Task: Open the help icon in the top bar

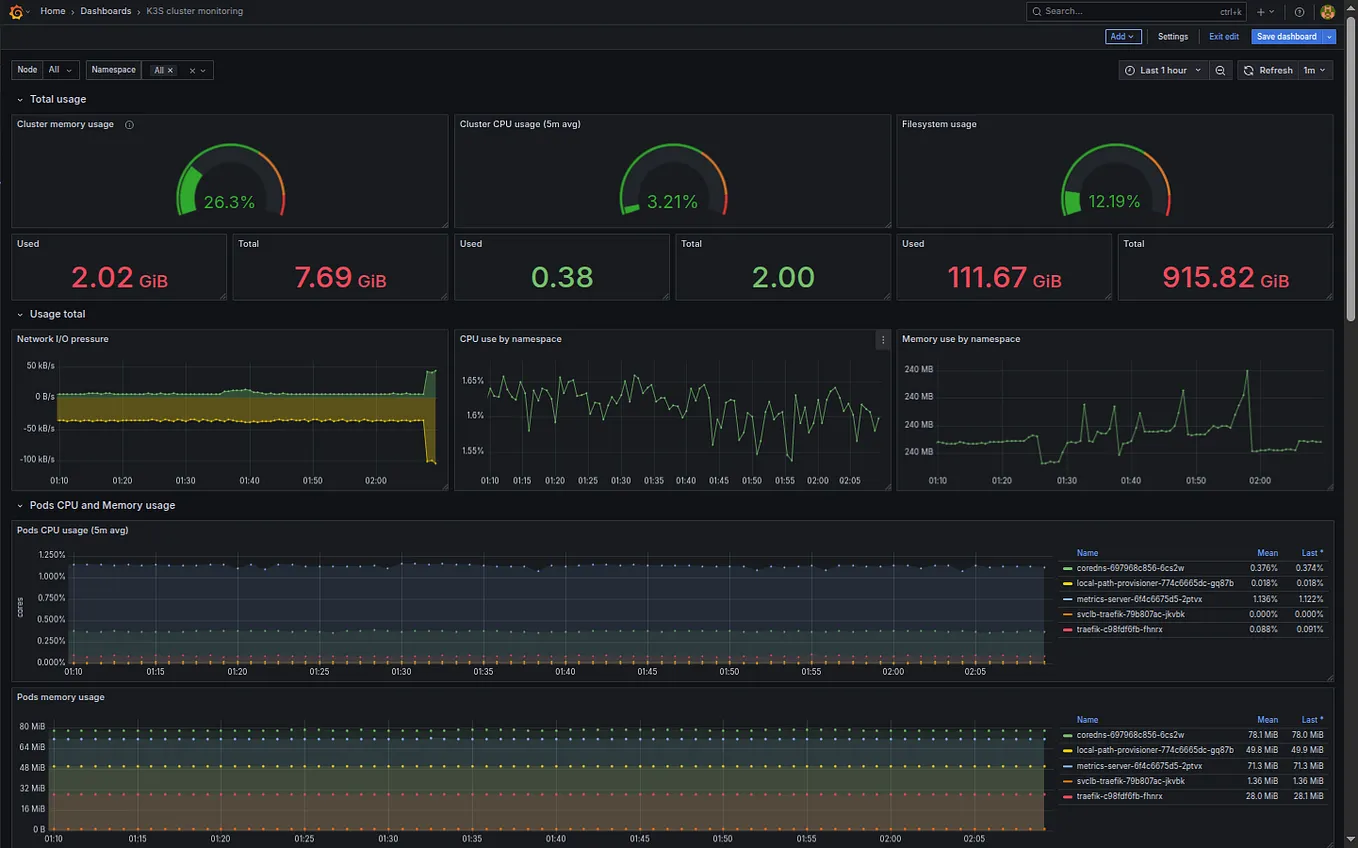Action: 1298,11
